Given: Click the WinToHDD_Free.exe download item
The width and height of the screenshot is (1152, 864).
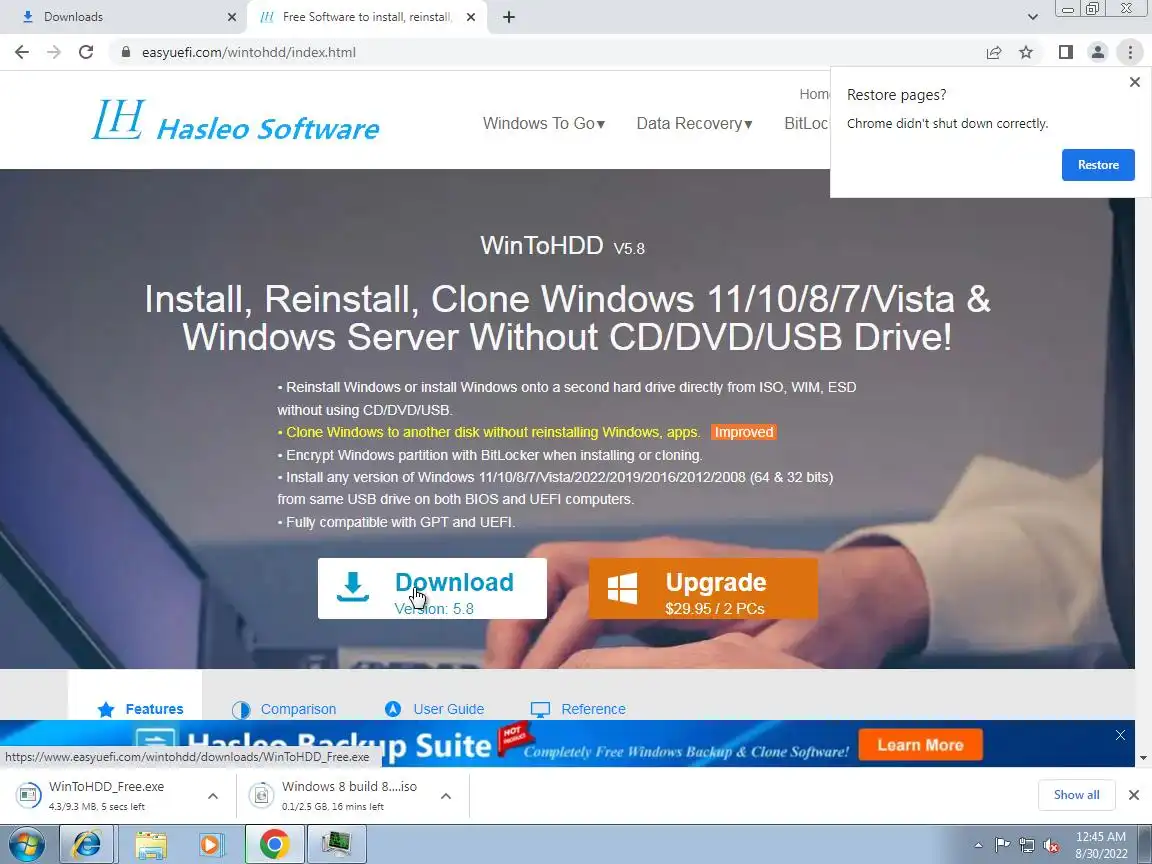Looking at the screenshot, I should 107,795.
